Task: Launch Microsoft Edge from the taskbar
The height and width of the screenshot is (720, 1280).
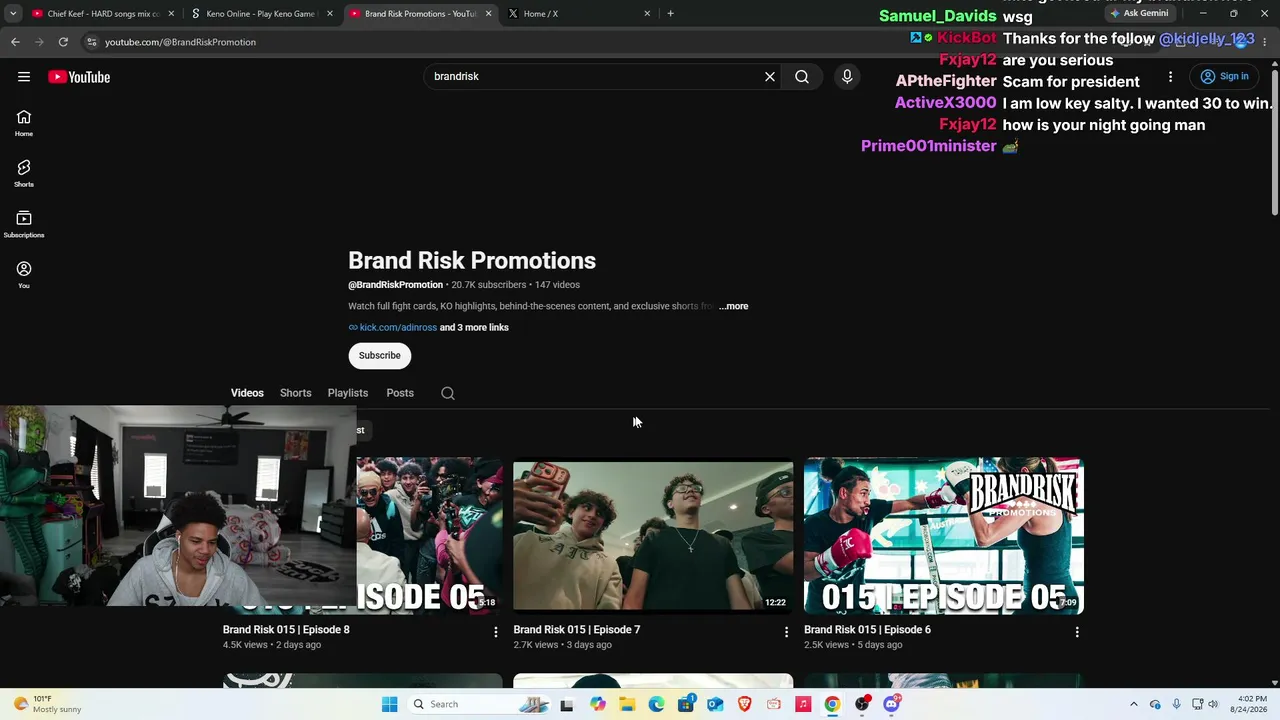Action: [x=656, y=704]
